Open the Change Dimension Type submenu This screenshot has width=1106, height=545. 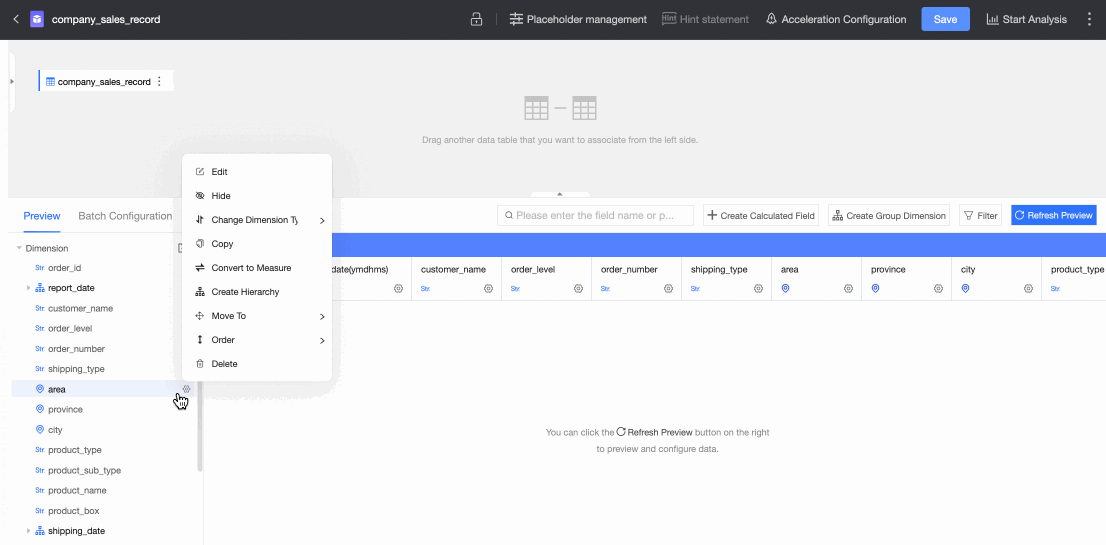(257, 219)
